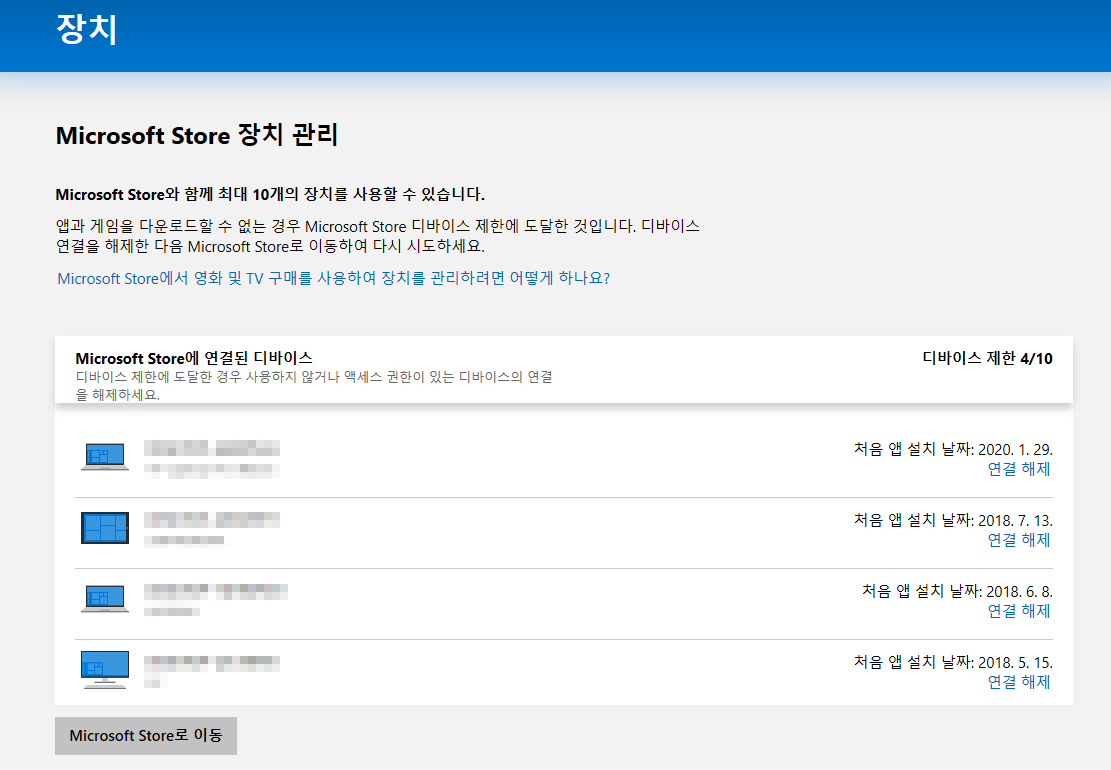Click the 디바이스 제한 4/10 text

pos(987,358)
